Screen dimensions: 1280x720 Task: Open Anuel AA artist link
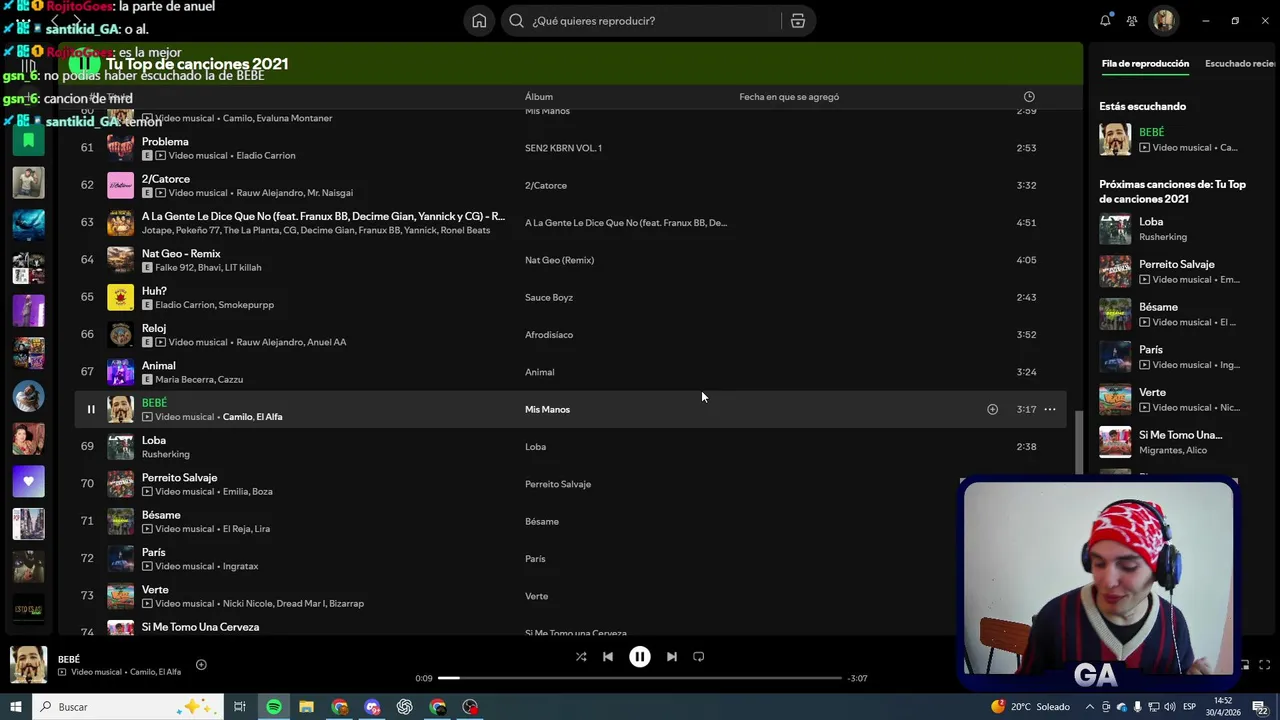click(x=326, y=342)
